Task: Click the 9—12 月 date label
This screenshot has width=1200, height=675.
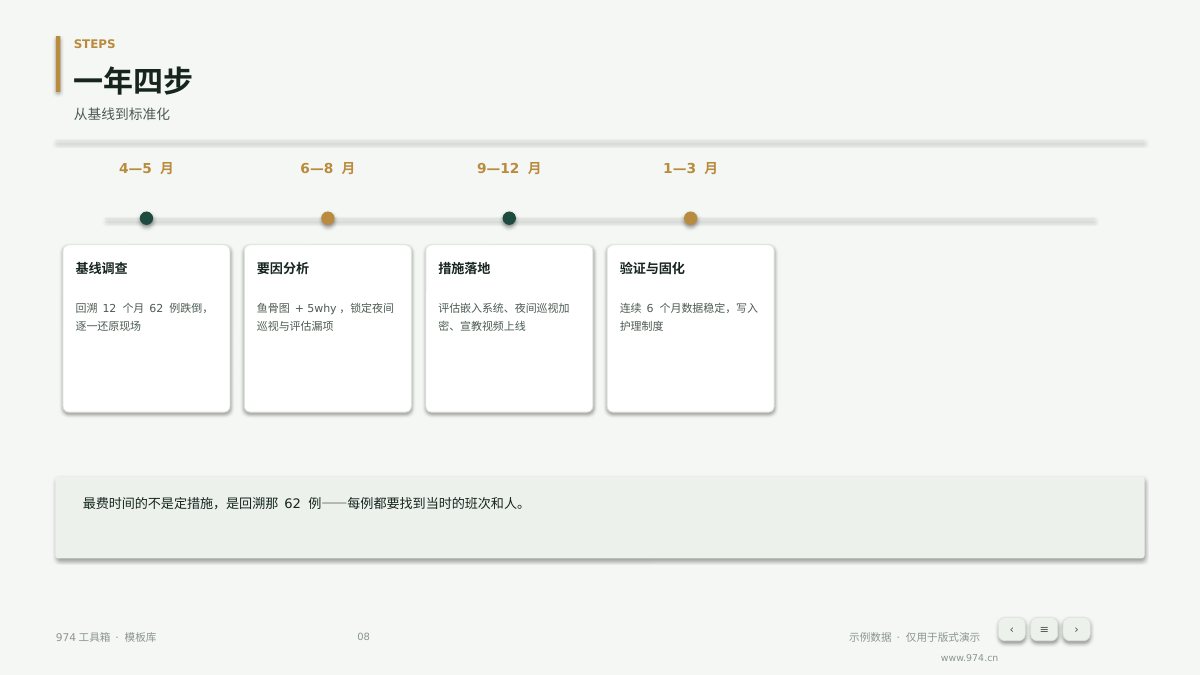Action: point(509,168)
